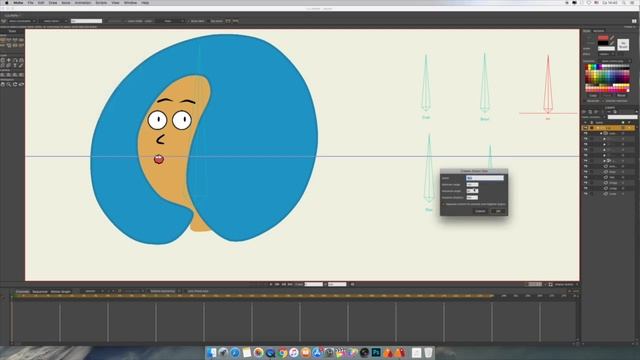Click the current Frame number field

[x=313, y=284]
